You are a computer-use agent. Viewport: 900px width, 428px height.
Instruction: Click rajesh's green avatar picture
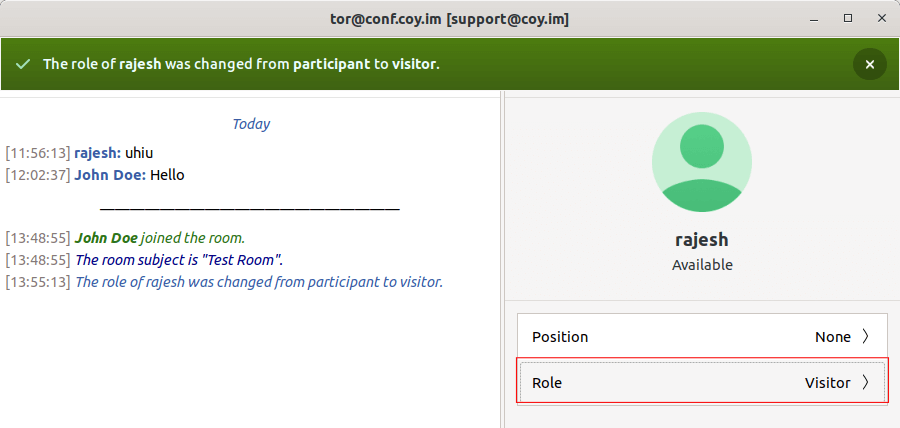[x=702, y=161]
